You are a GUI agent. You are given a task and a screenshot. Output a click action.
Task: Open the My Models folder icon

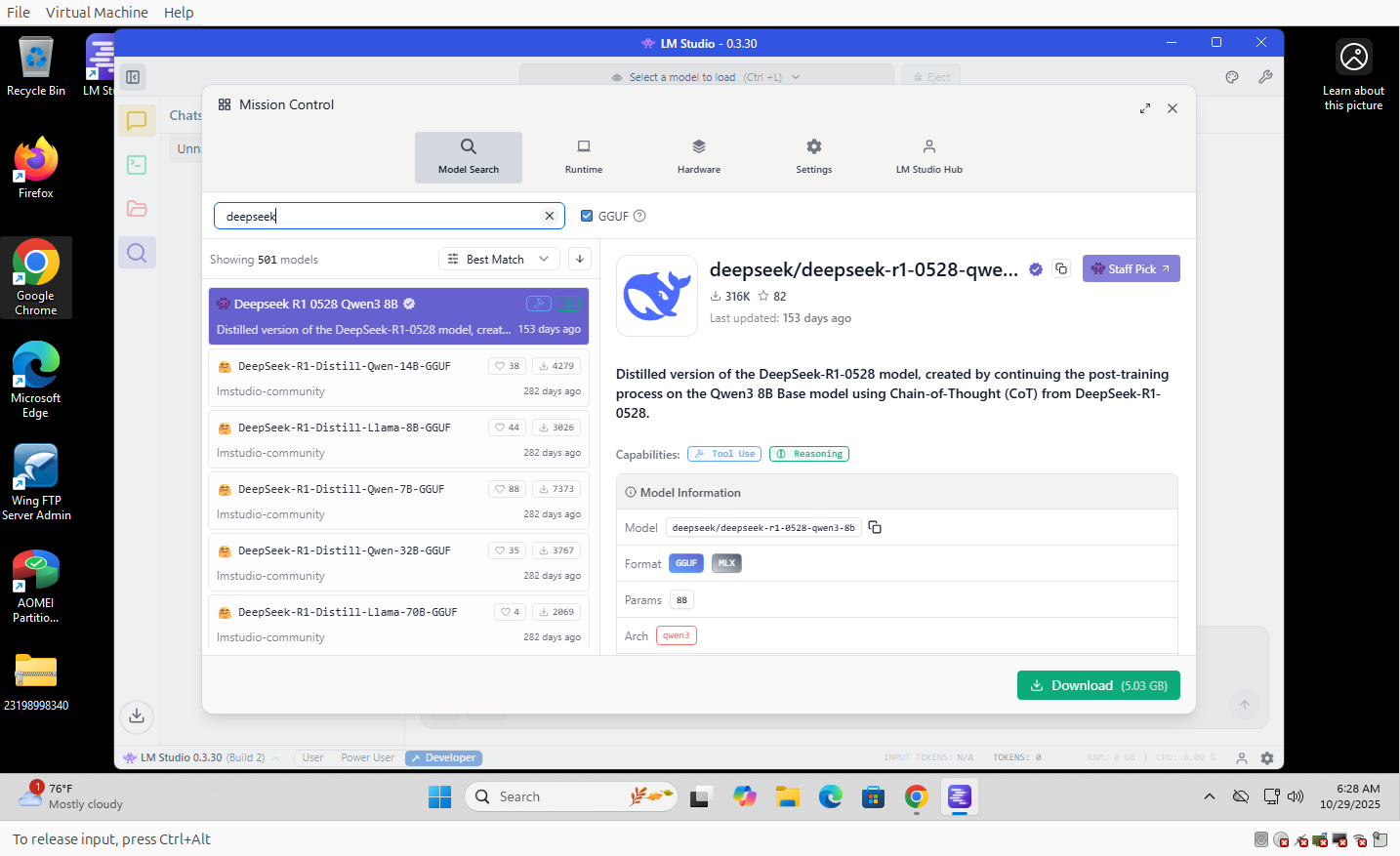pyautogui.click(x=137, y=209)
